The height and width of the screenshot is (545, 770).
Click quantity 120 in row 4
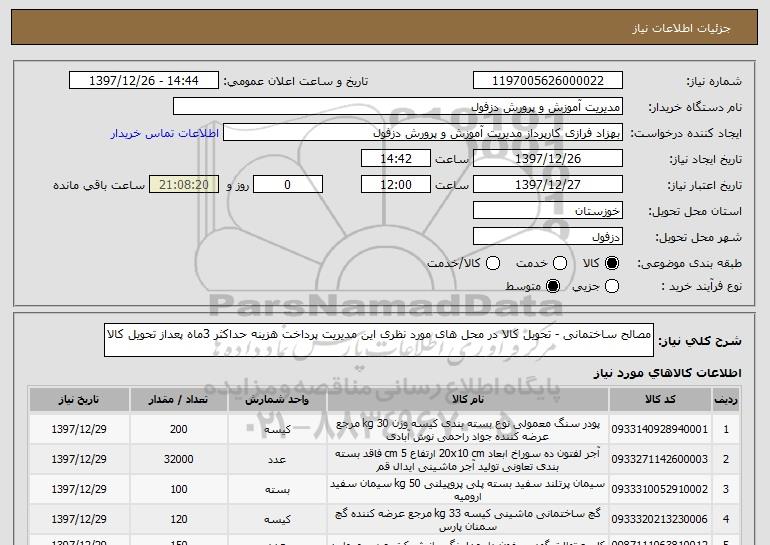pyautogui.click(x=179, y=519)
